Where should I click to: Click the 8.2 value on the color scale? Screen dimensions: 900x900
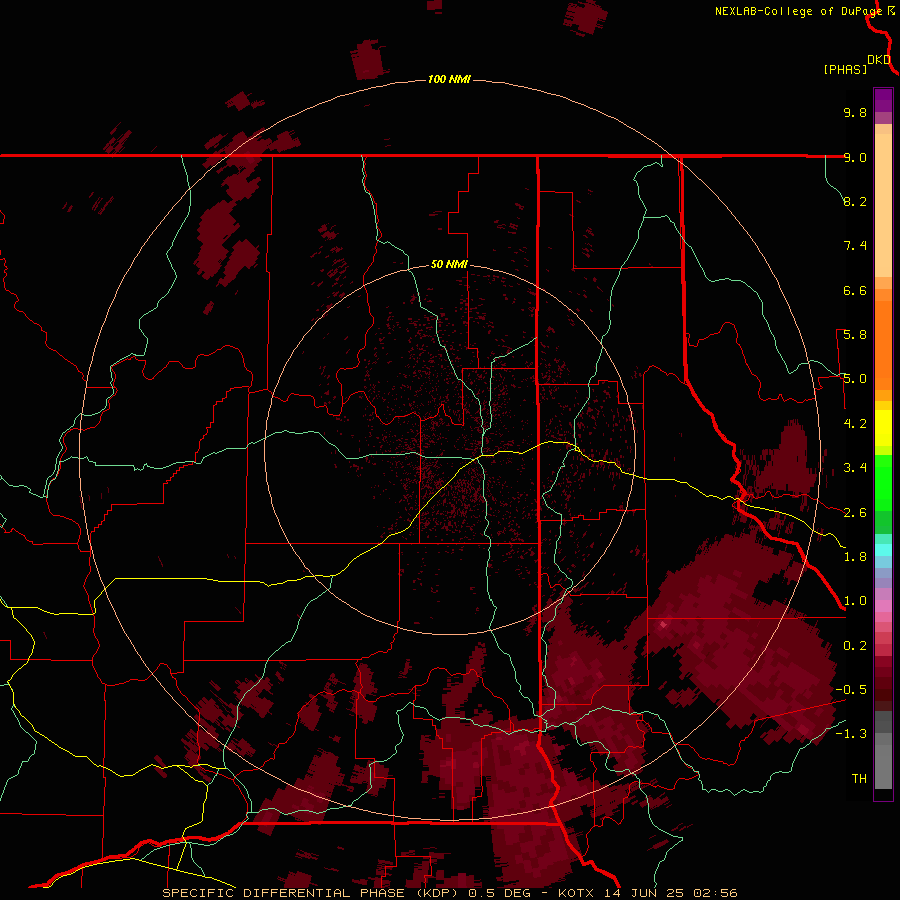pyautogui.click(x=855, y=201)
